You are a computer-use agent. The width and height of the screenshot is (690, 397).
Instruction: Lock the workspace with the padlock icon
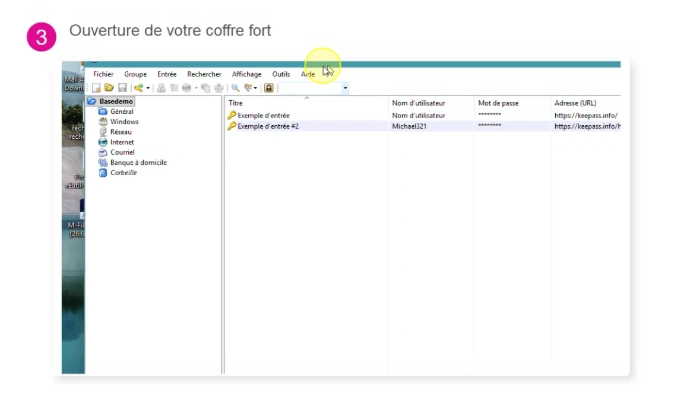pos(268,88)
